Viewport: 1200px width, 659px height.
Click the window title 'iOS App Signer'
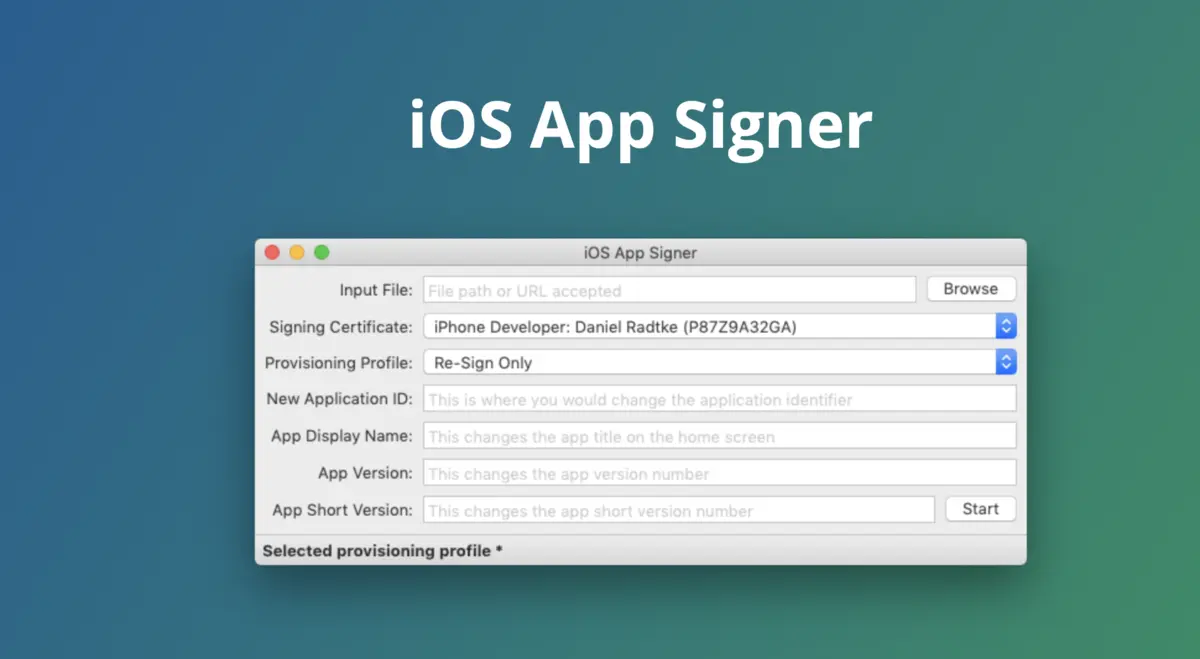pos(640,253)
